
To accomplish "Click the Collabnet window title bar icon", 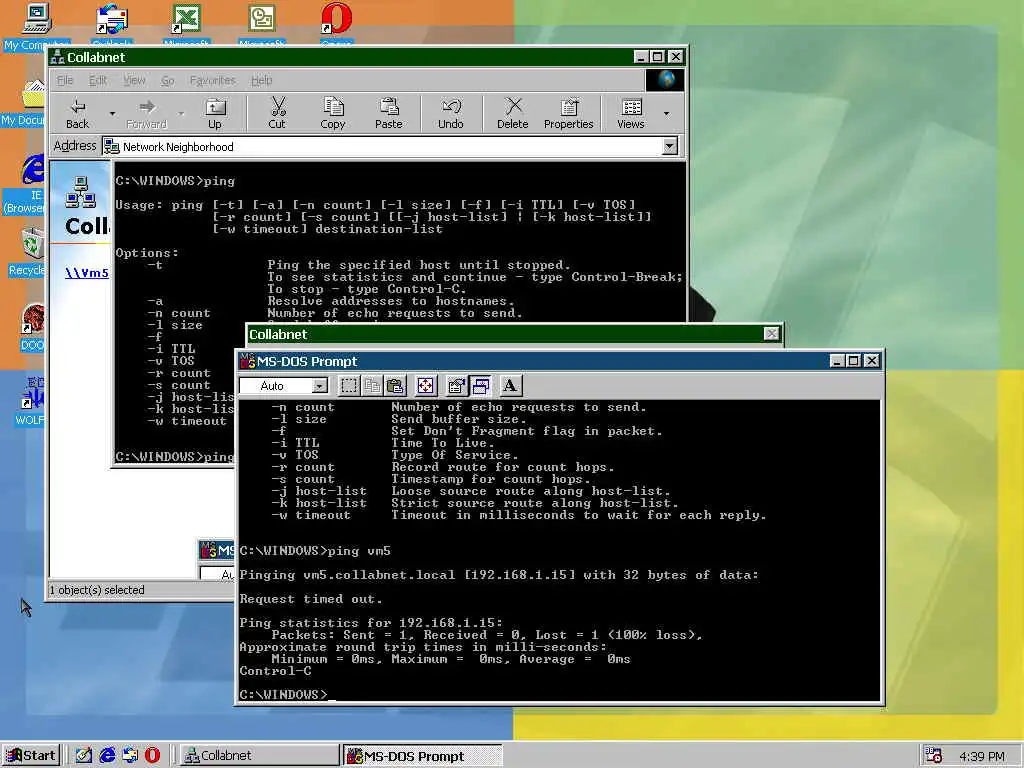I will pyautogui.click(x=57, y=57).
